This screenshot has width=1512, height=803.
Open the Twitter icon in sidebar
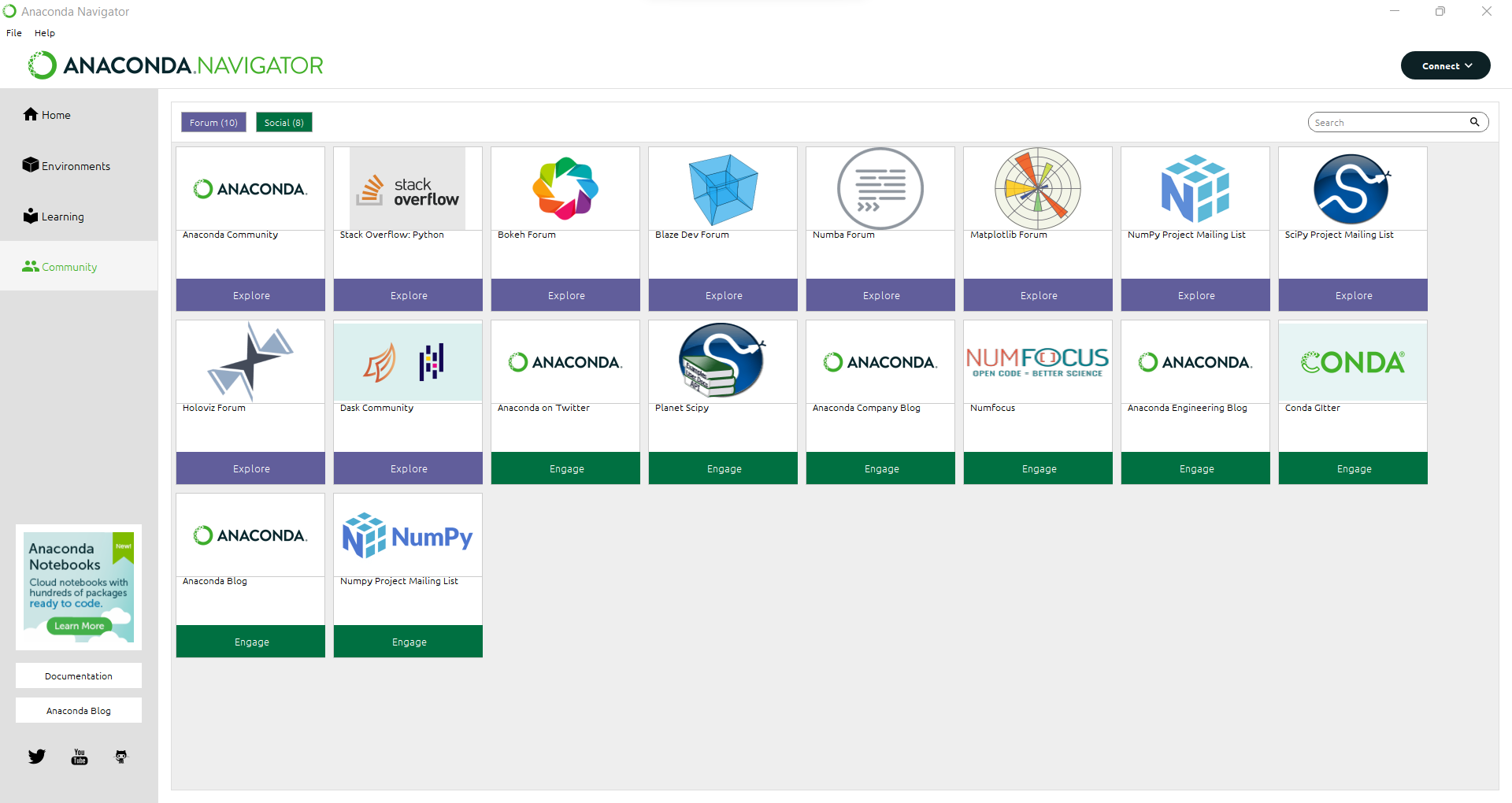(x=37, y=757)
